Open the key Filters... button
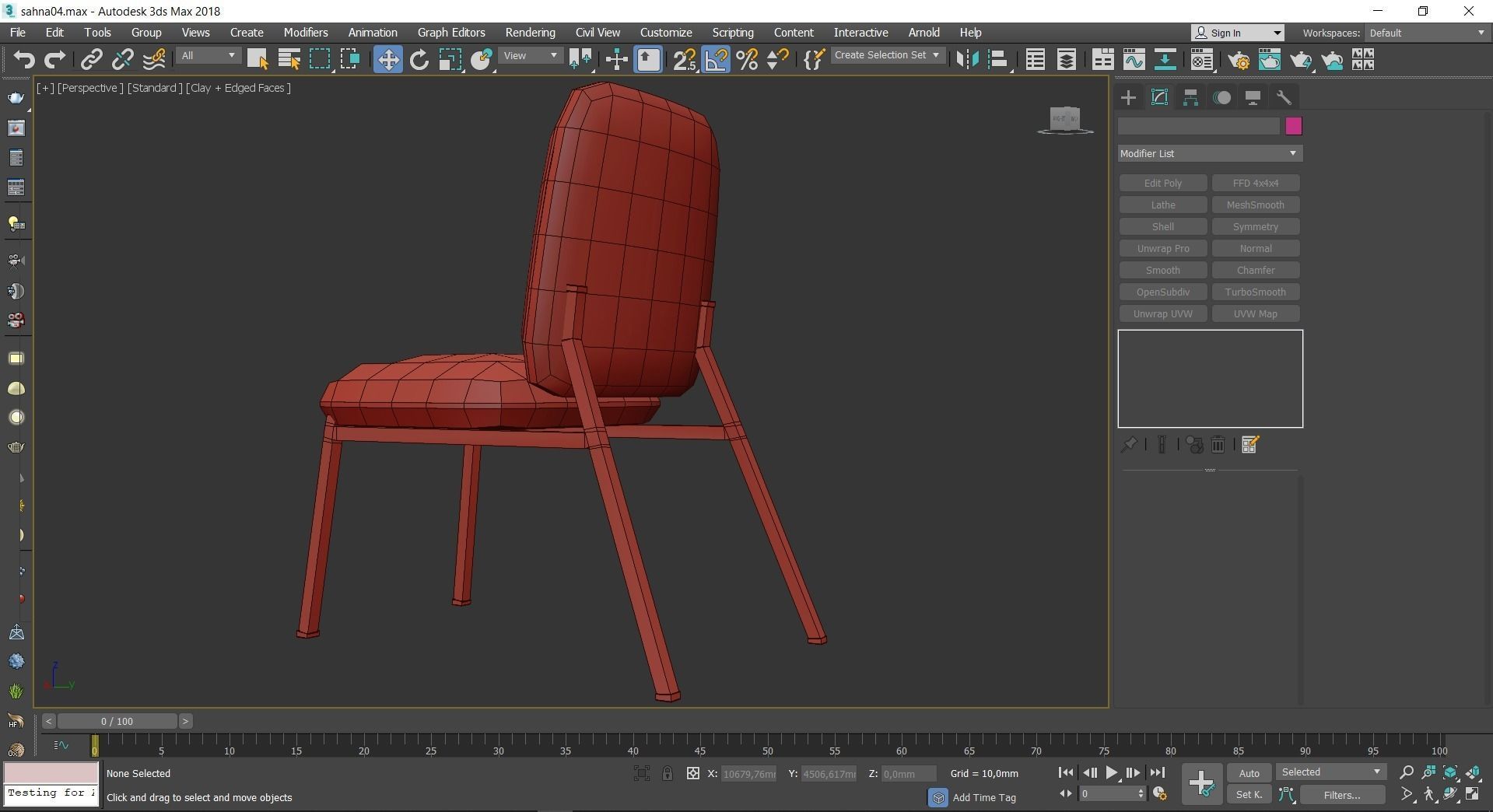 pos(1342,795)
